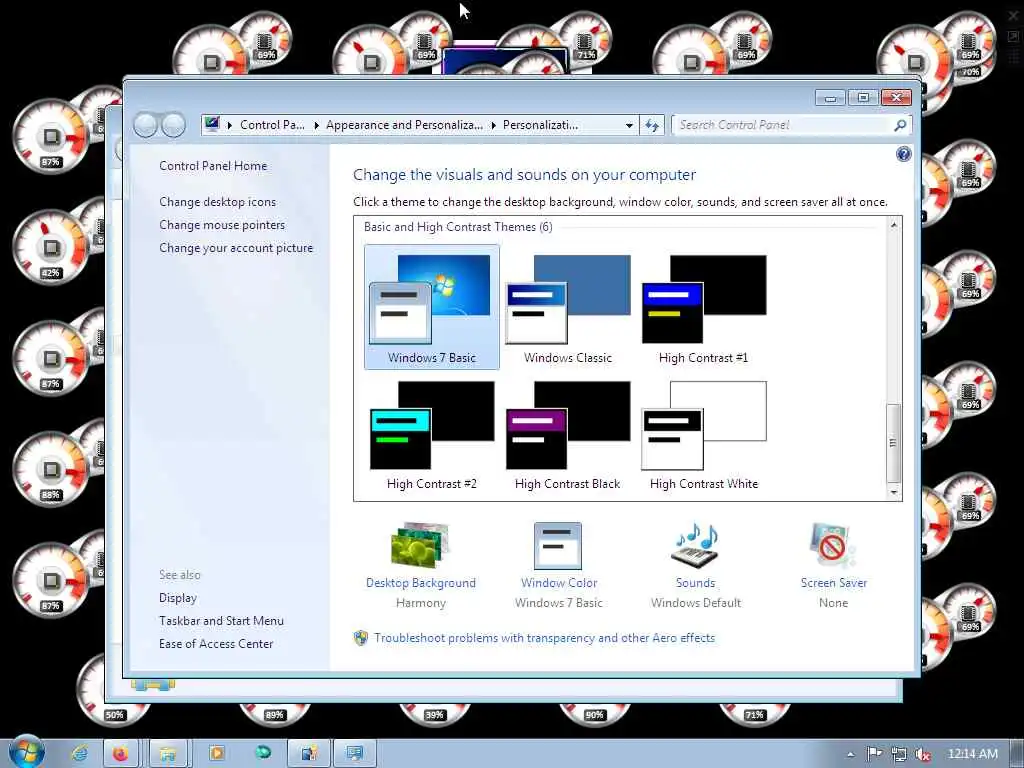This screenshot has width=1024, height=768.
Task: Open Ease of Access Center link
Action: tap(216, 643)
